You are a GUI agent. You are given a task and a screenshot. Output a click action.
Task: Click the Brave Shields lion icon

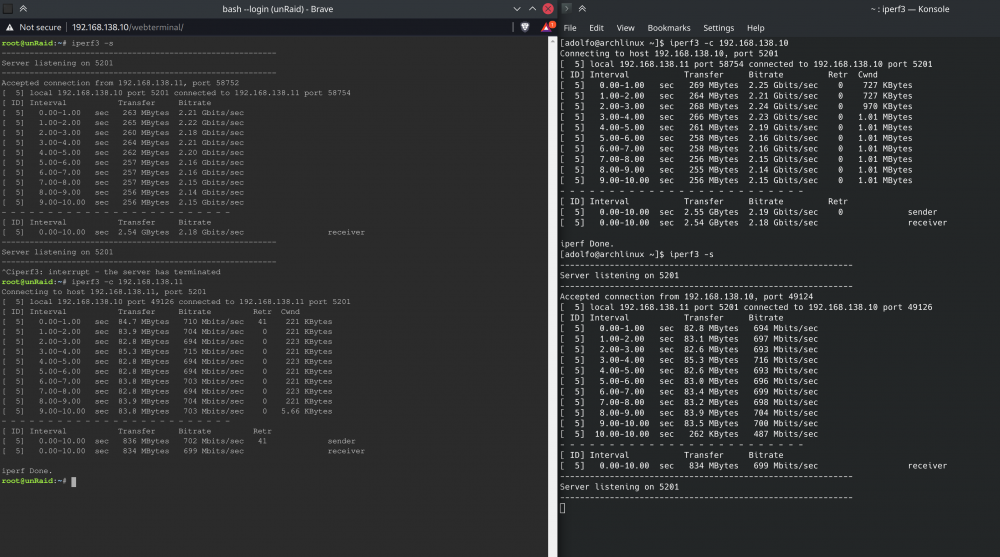525,27
